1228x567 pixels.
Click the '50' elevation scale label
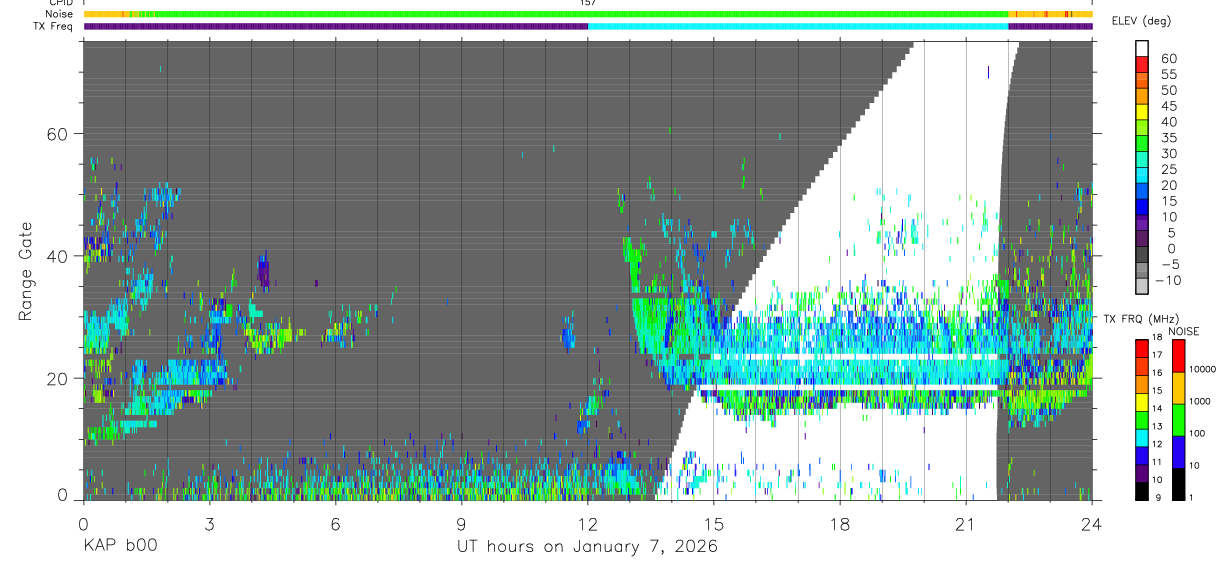tap(1169, 90)
